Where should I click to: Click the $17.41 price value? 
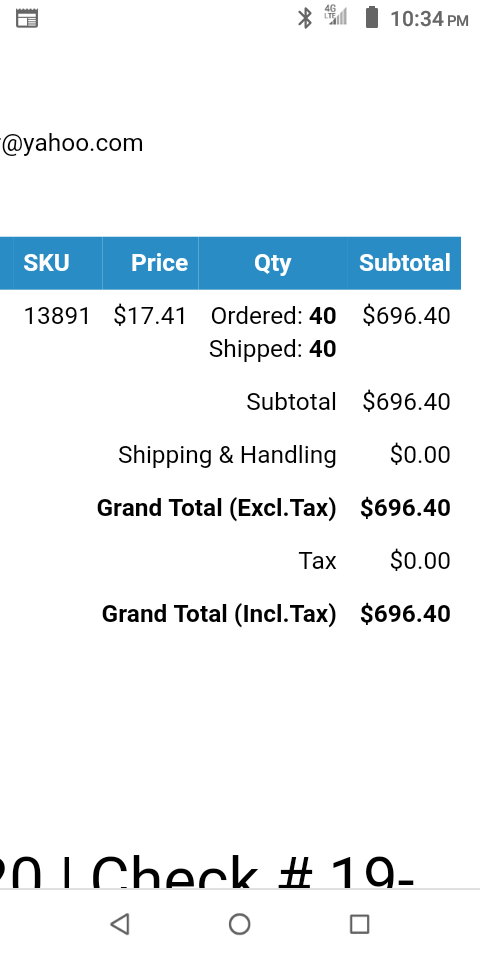tap(150, 316)
